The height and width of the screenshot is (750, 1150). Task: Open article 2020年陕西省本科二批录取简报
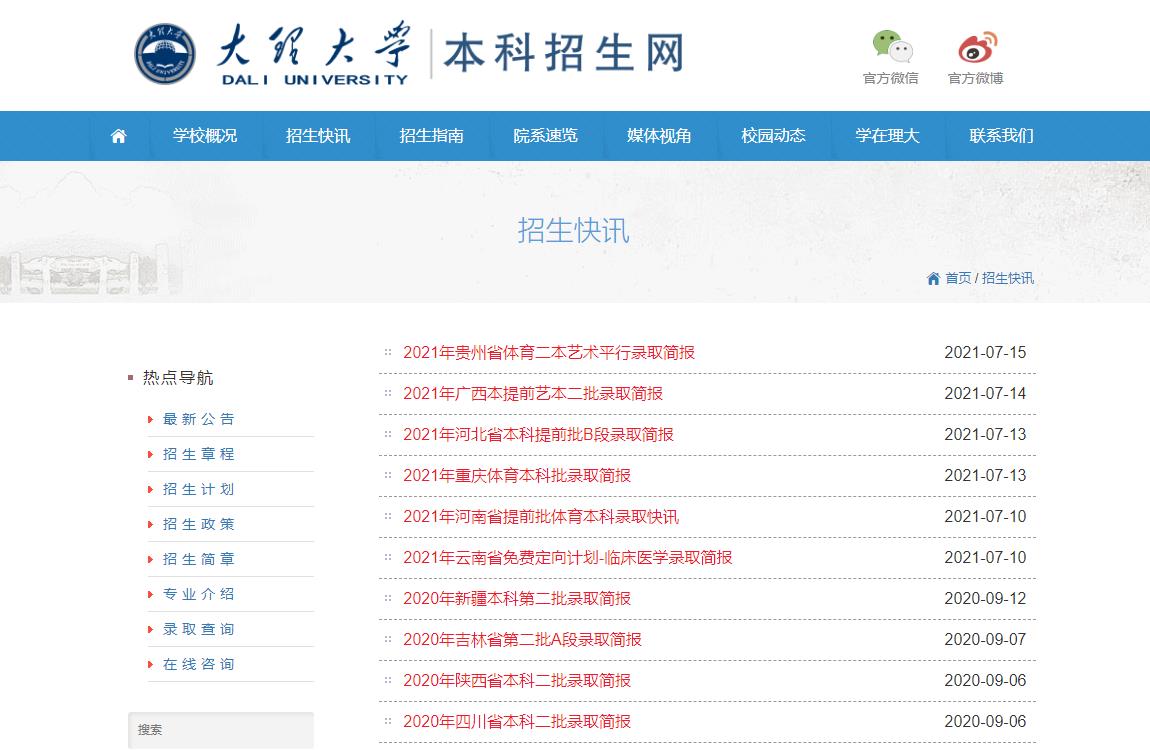pos(517,681)
